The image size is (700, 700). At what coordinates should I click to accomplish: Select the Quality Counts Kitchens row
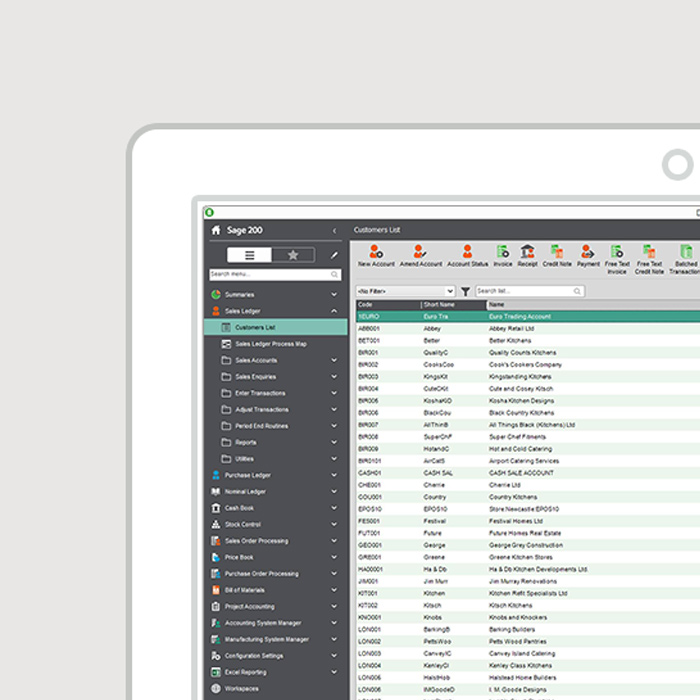coord(528,353)
